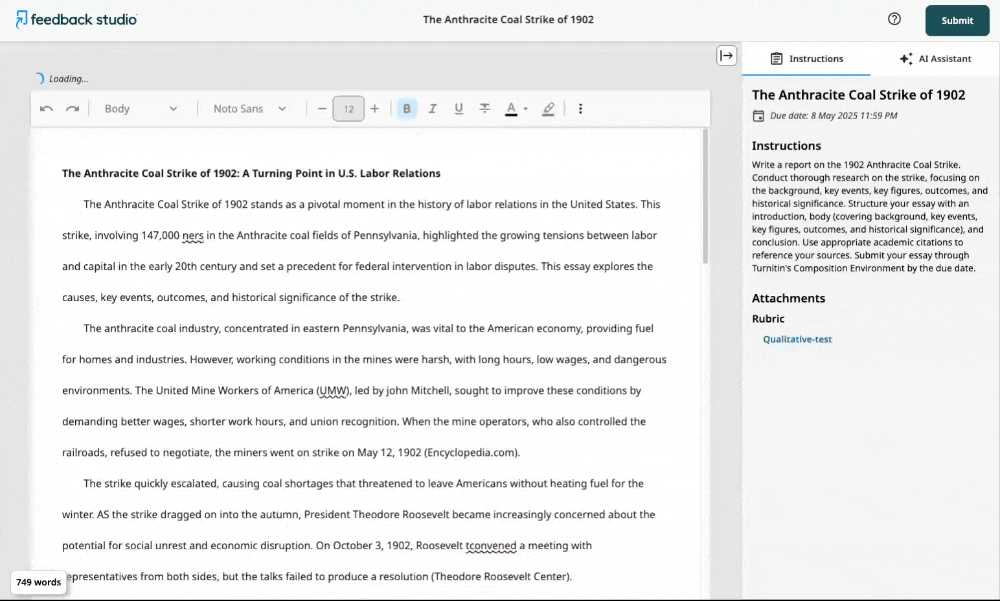The width and height of the screenshot is (1000, 601).
Task: Click the feedback studio logo
Action: (76, 19)
